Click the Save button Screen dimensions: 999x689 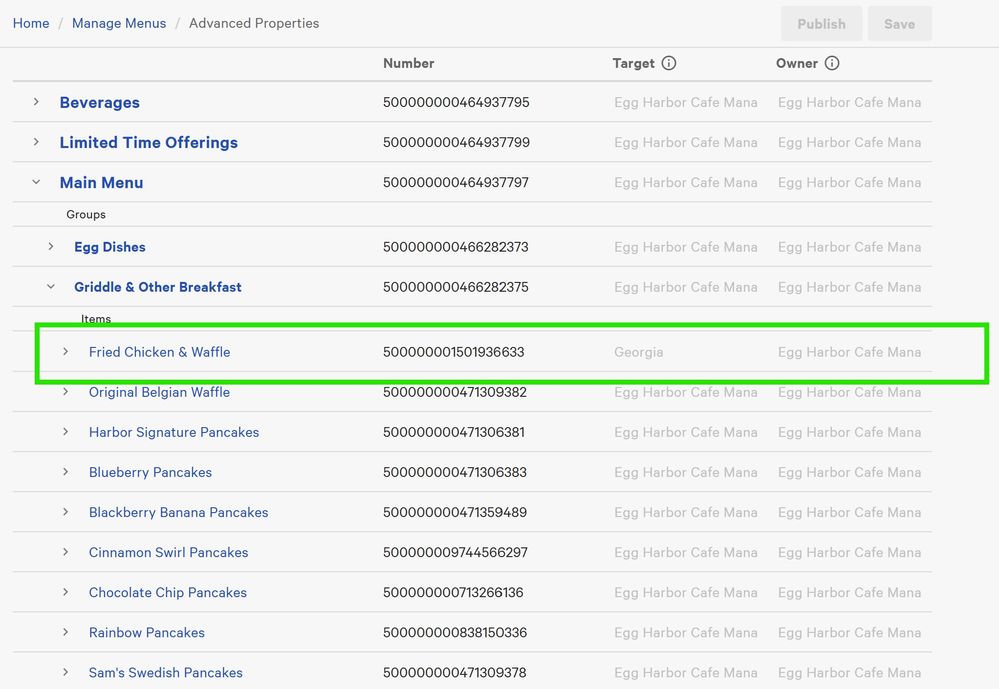899,24
